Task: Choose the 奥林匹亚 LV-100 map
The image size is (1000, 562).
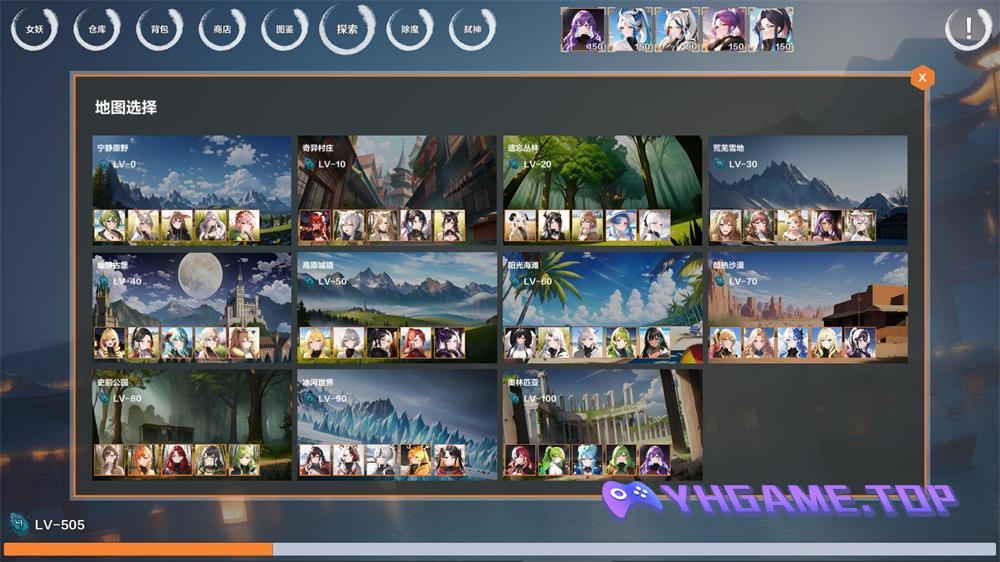Action: pos(602,407)
